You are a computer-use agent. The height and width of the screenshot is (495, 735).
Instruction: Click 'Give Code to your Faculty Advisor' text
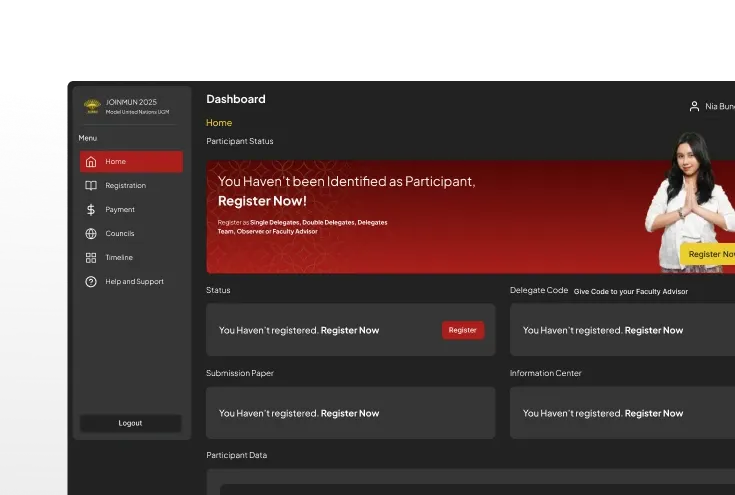[x=631, y=292]
